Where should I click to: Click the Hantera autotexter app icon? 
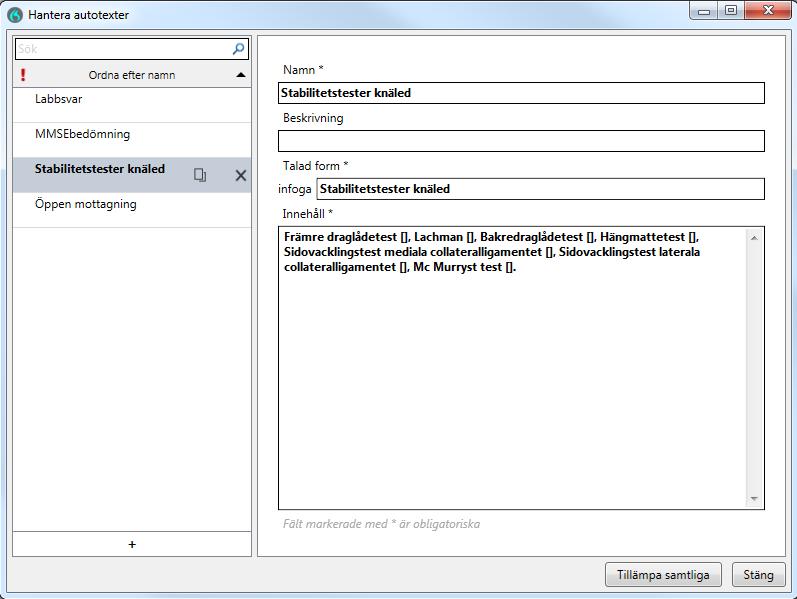pos(15,15)
